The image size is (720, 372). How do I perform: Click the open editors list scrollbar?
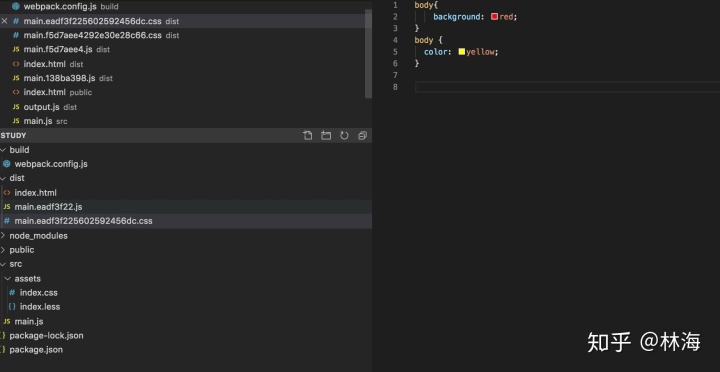tap(368, 53)
